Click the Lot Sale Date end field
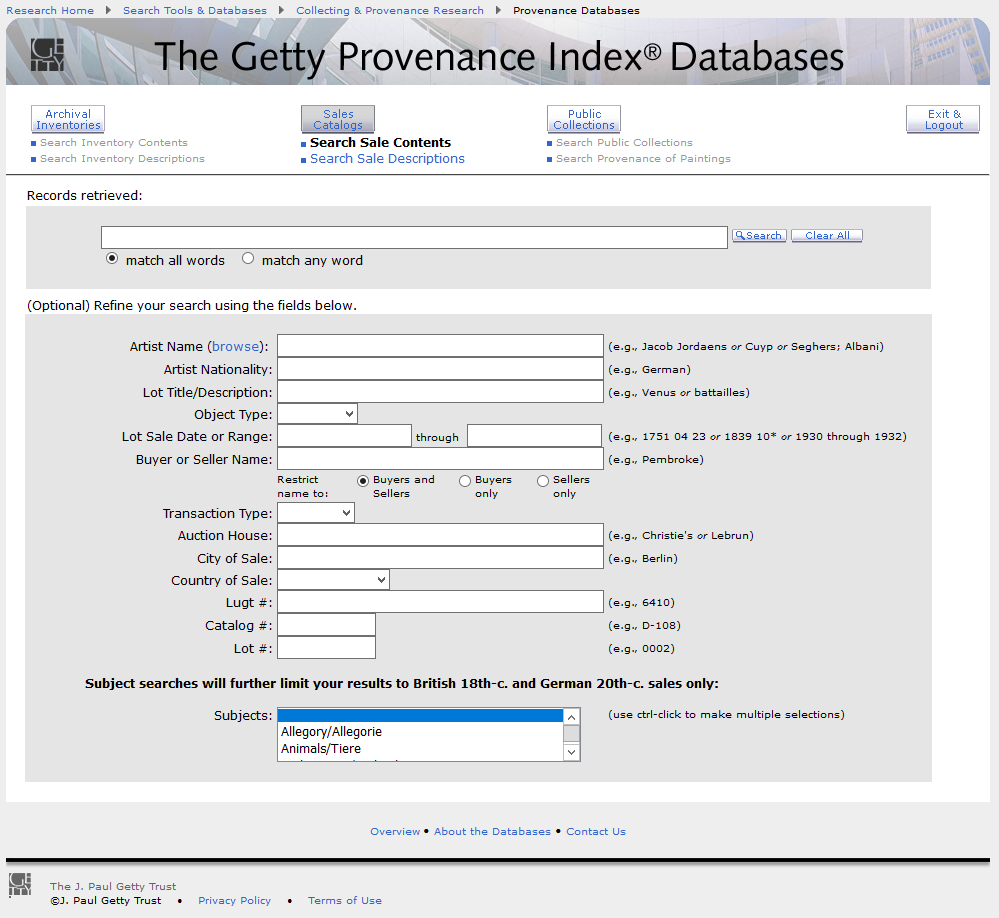The image size is (999, 918). click(x=534, y=436)
